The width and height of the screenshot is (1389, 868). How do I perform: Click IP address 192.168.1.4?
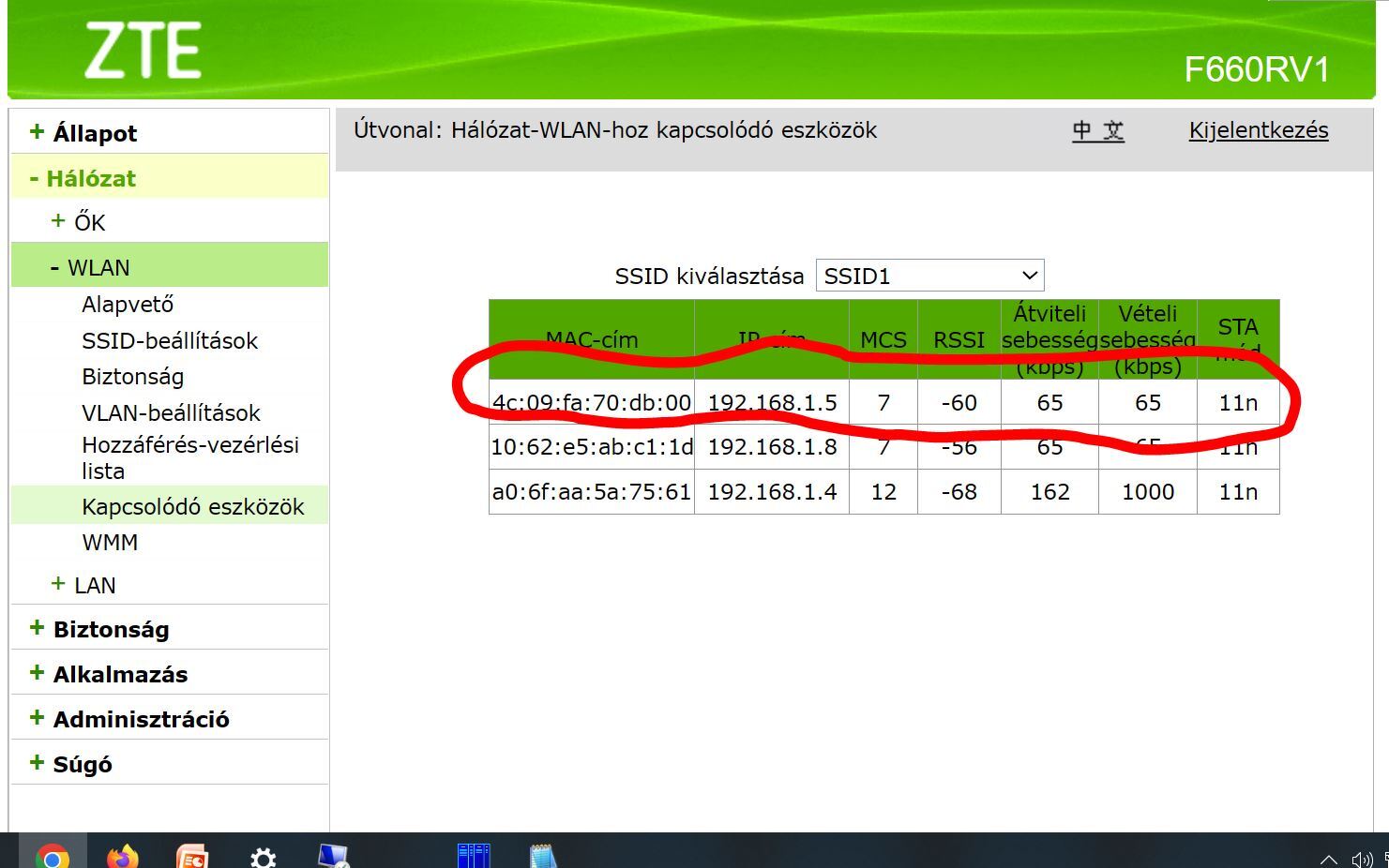(772, 492)
